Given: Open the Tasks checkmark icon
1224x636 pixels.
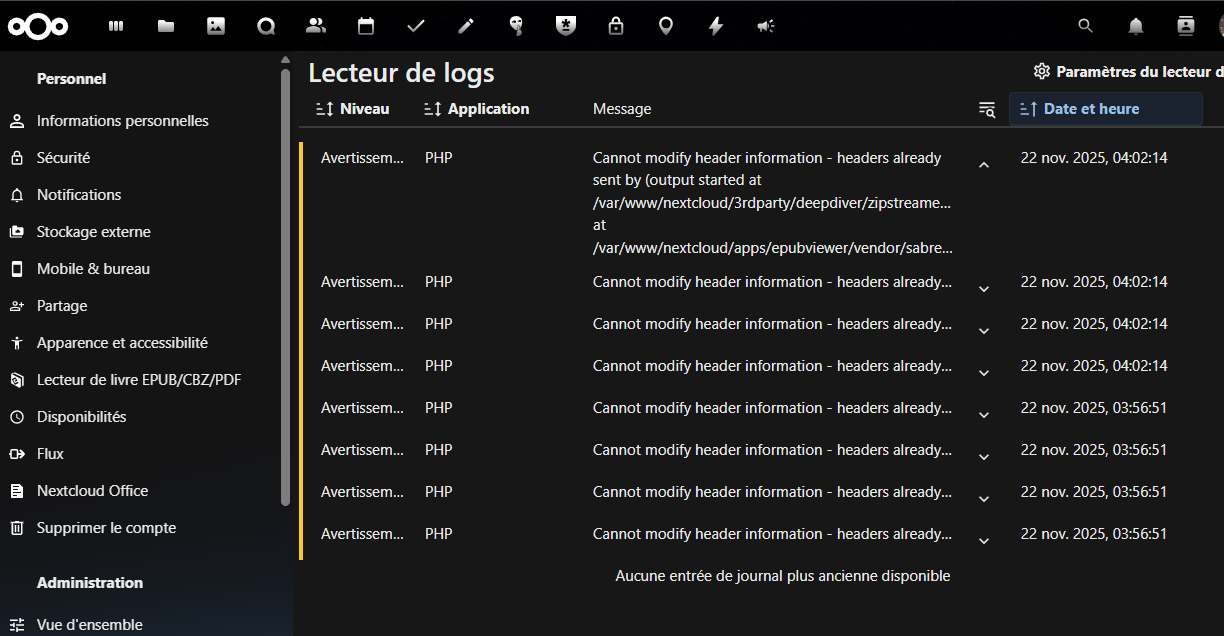Looking at the screenshot, I should coord(416,27).
